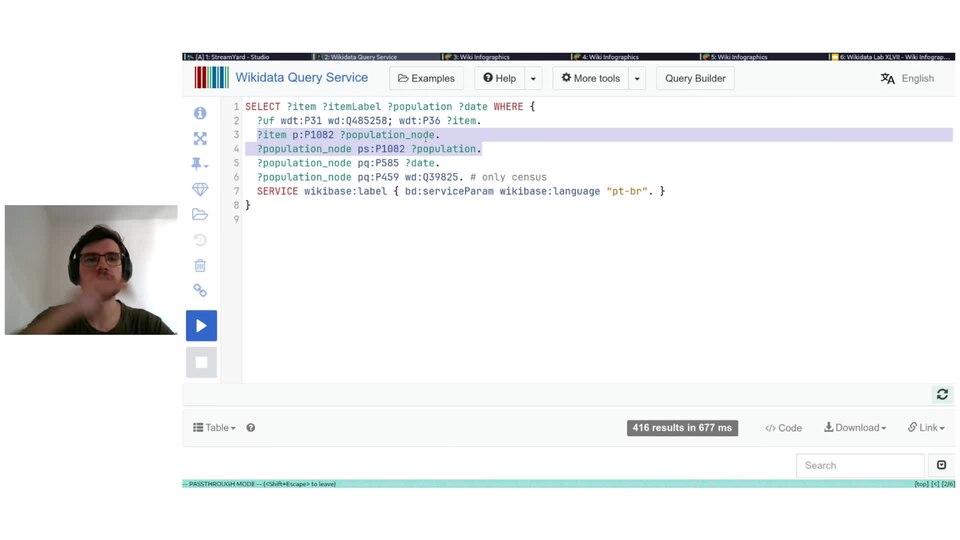Click line number 9 in the gutter

(236, 219)
